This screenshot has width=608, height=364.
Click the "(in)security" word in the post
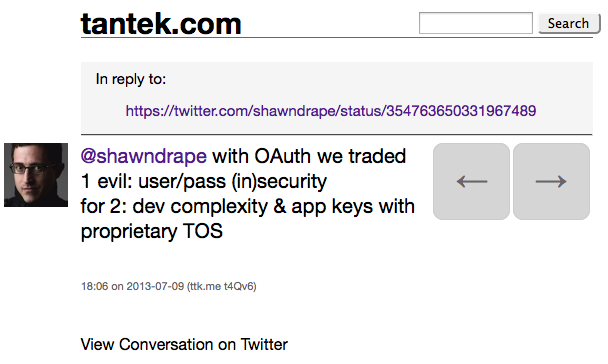(279, 181)
